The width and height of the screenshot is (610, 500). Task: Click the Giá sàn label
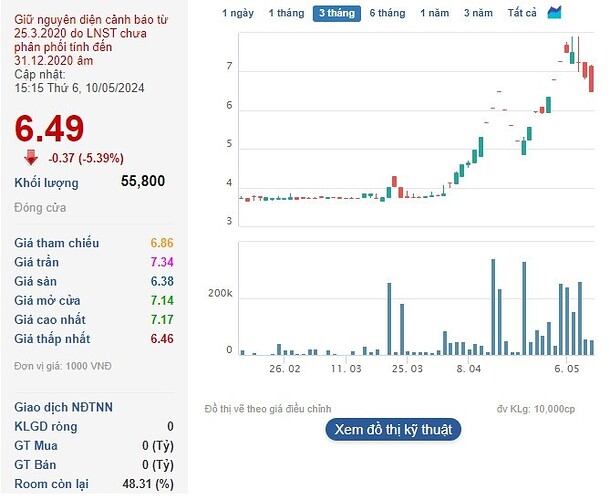click(35, 281)
